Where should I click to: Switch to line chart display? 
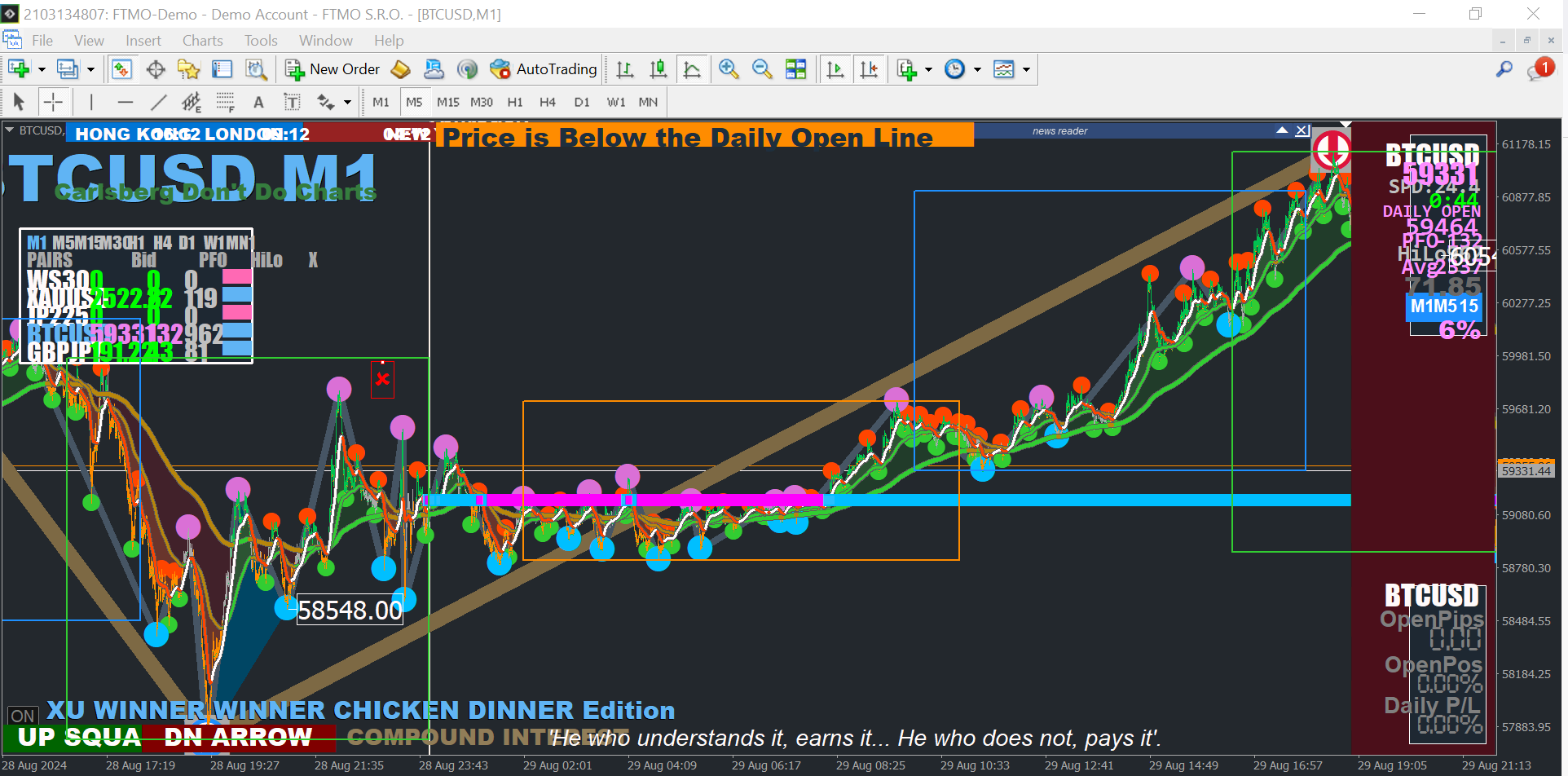coord(692,69)
